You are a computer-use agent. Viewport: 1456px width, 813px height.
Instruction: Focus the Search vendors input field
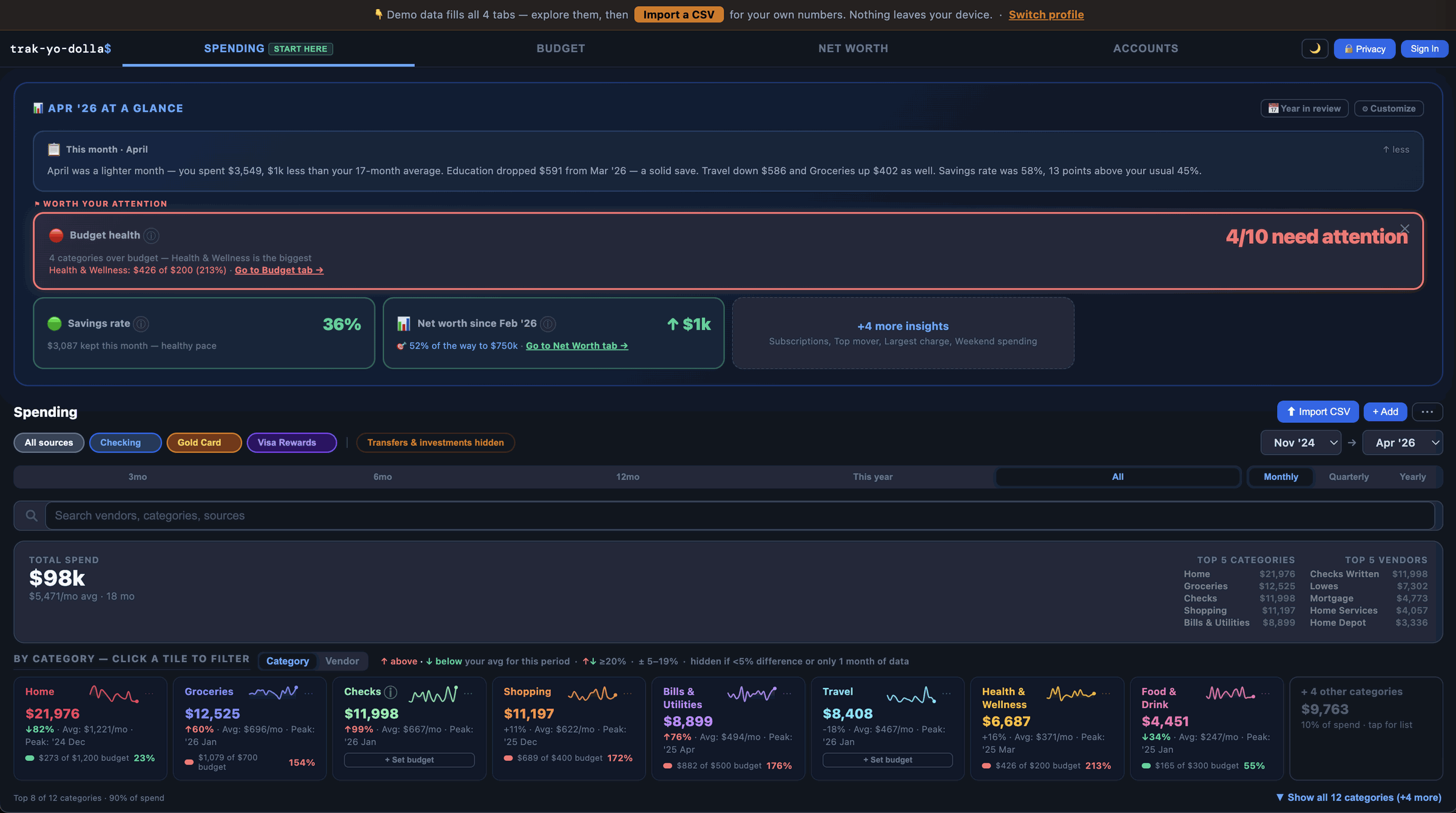pyautogui.click(x=740, y=516)
